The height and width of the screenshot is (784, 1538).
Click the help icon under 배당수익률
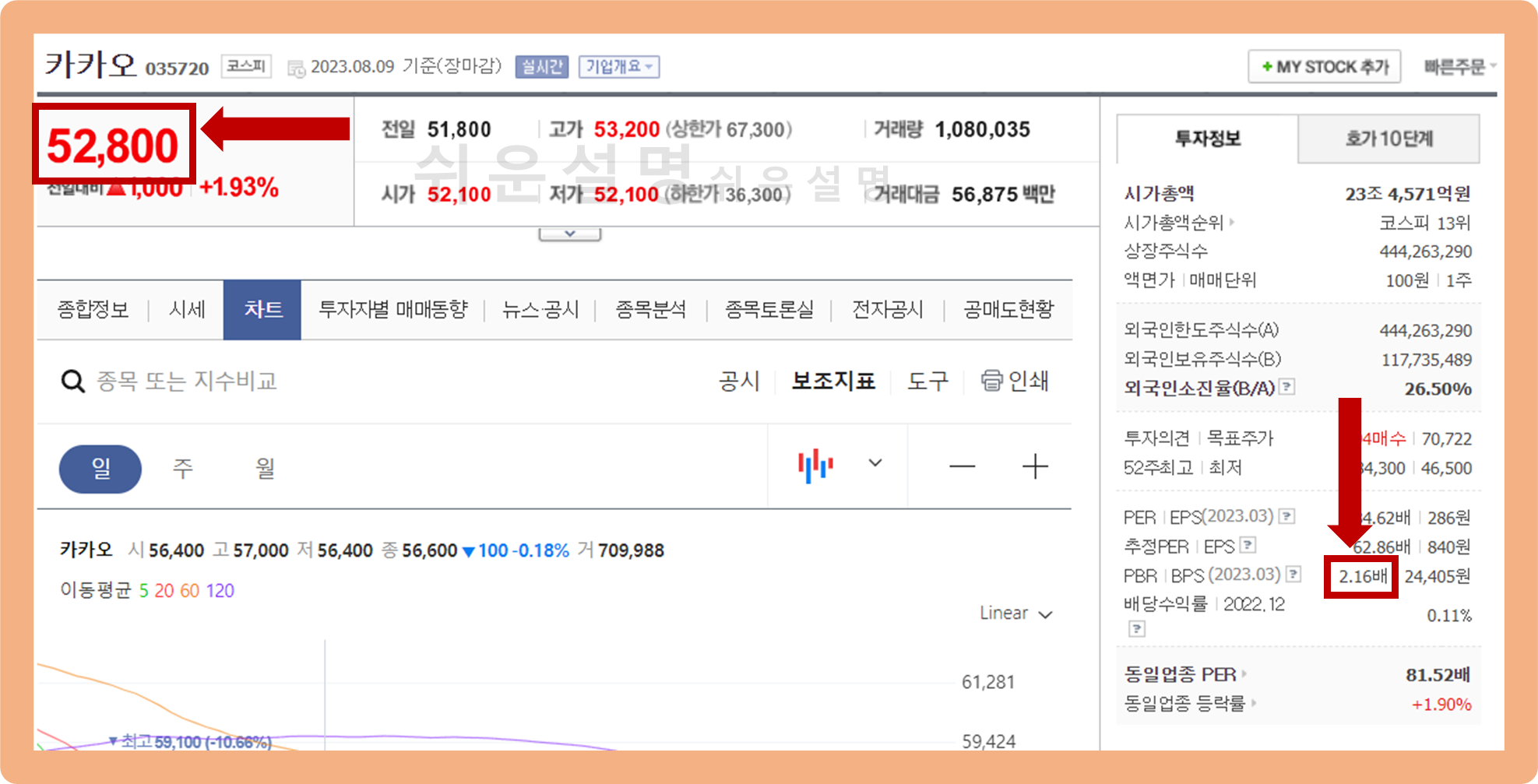coord(1137,628)
